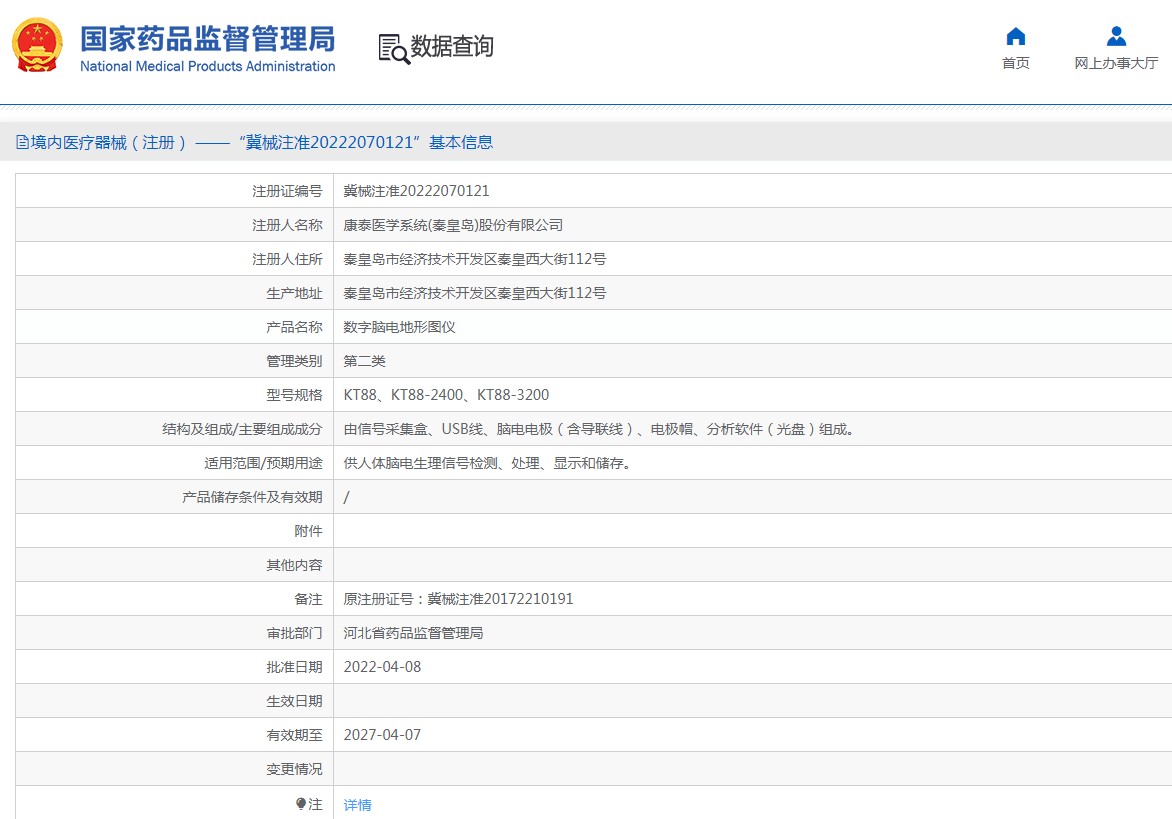This screenshot has width=1172, height=819.
Task: Select model spec KT88、KT88-2400、KT88-3200
Action: [446, 395]
